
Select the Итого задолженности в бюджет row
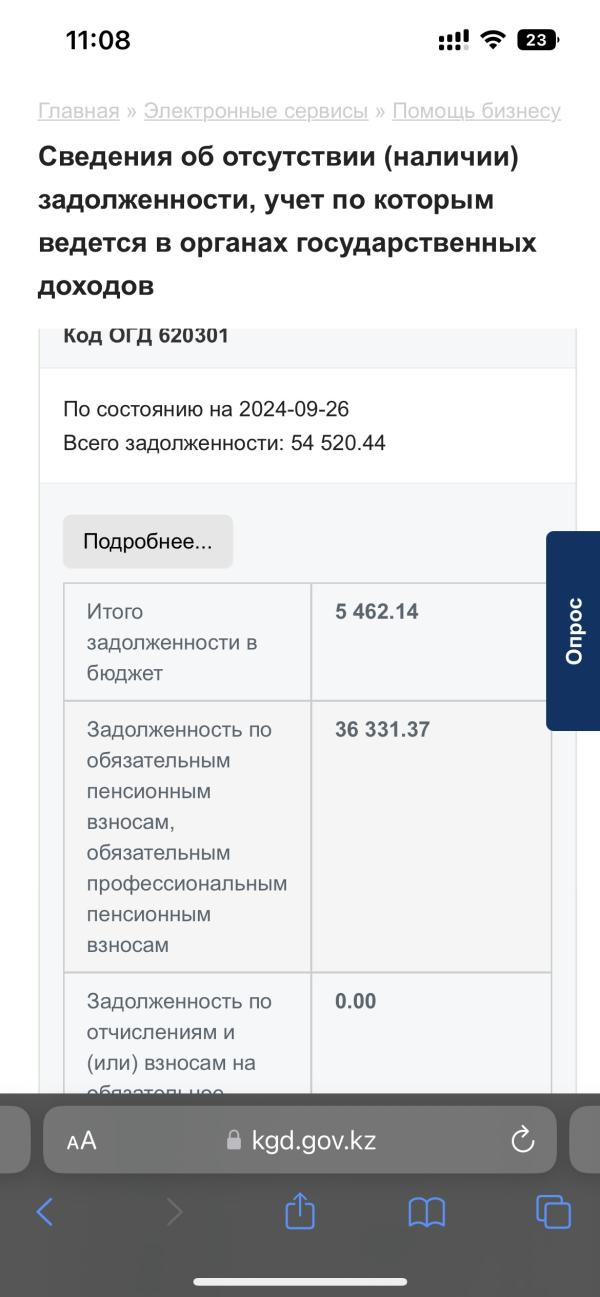307,642
